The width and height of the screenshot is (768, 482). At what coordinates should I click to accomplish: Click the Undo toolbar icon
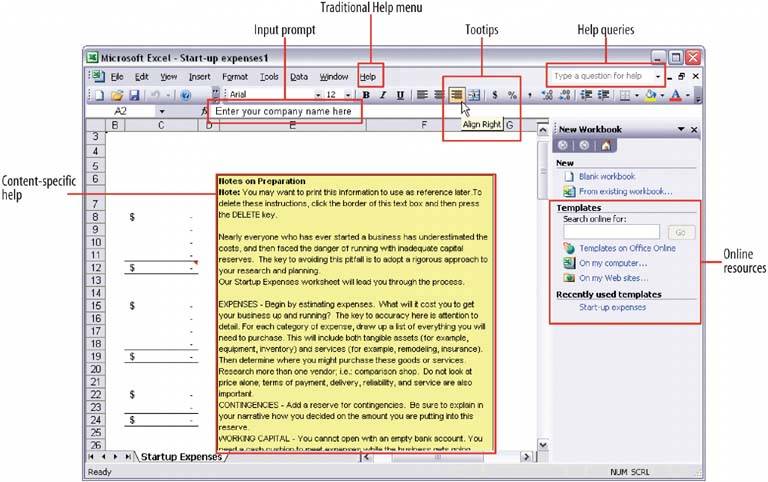point(155,95)
